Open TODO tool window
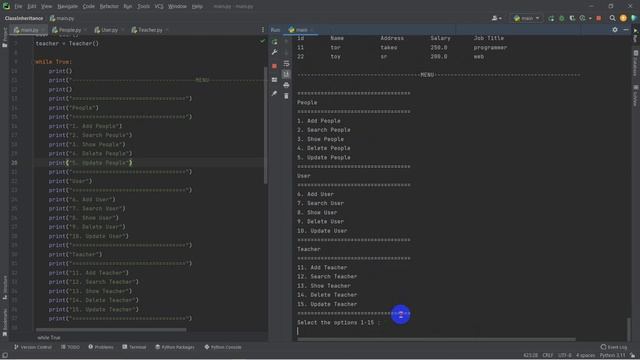This screenshot has height=360, width=640. [x=71, y=347]
